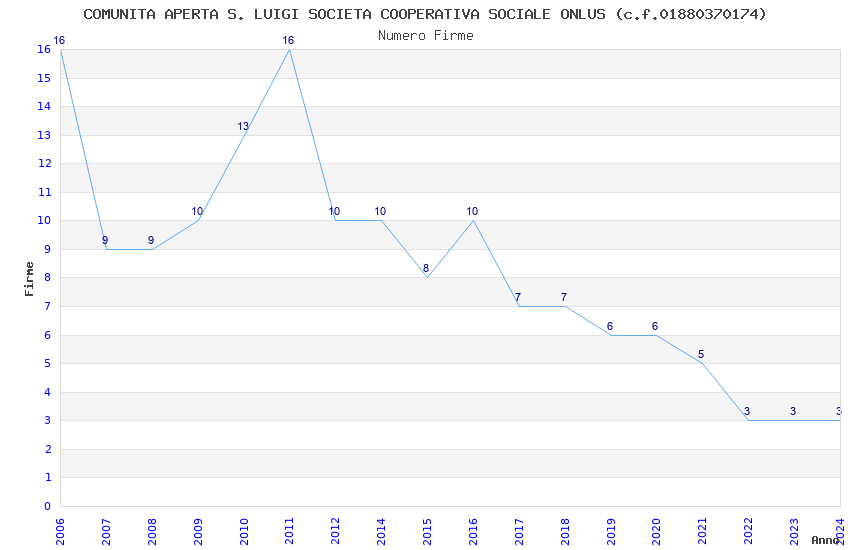Click the y-axis tick label 10
The width and height of the screenshot is (850, 550).
[x=44, y=221]
